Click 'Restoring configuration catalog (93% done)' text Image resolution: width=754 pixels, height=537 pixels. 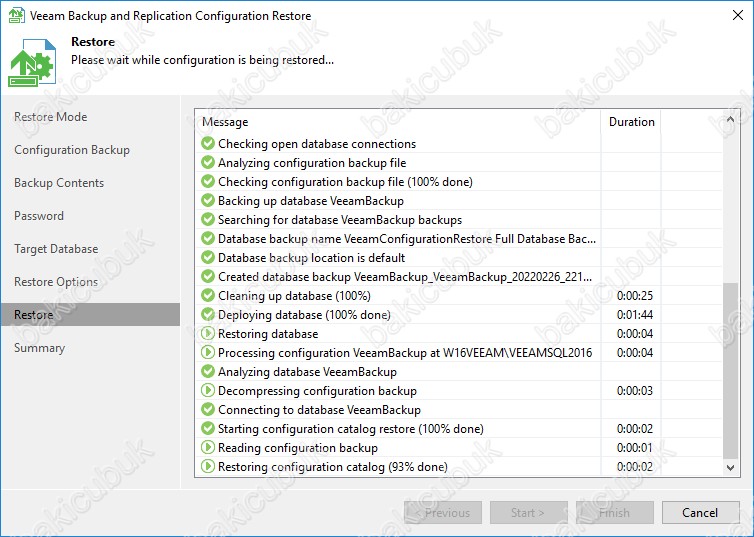333,467
